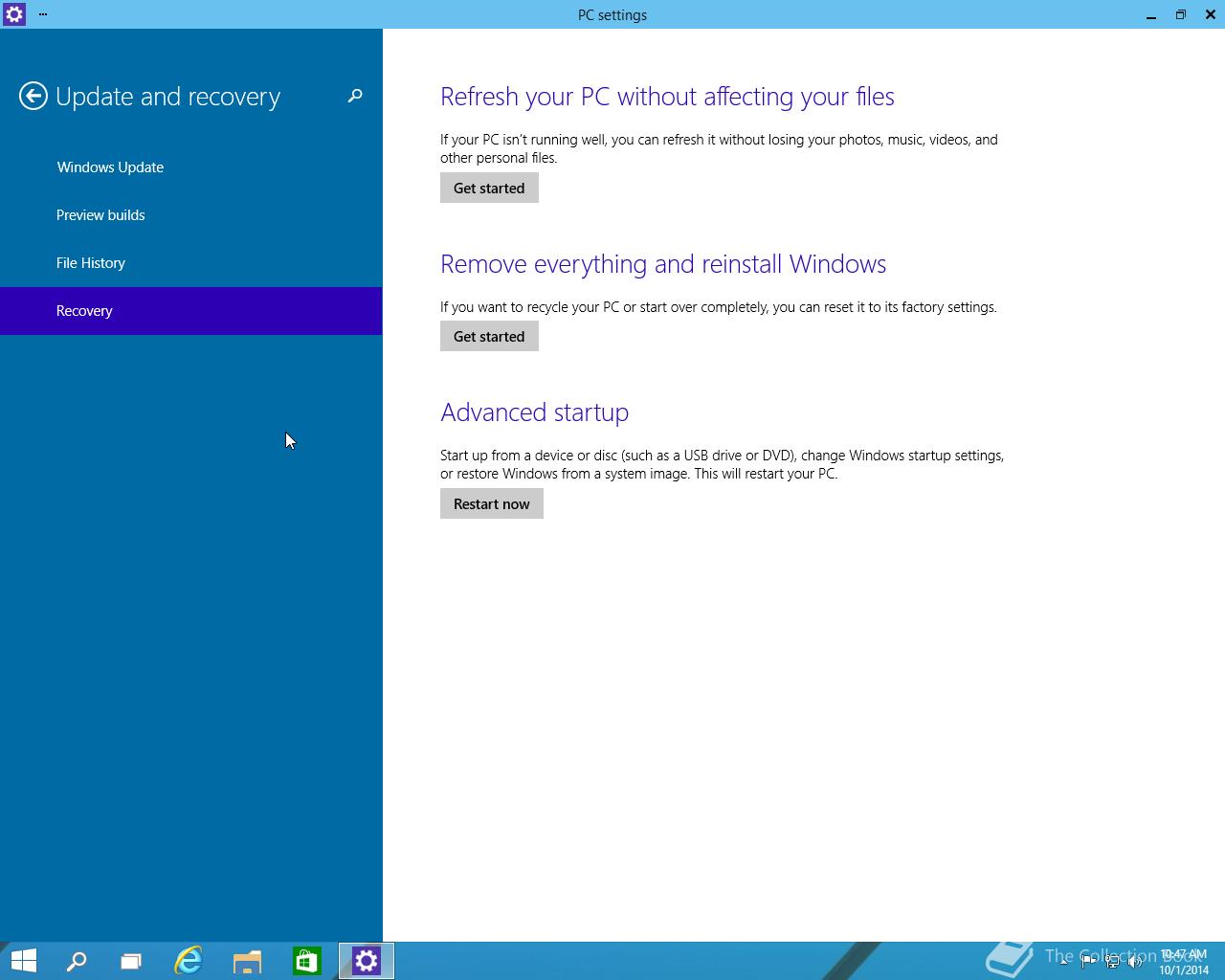Click 'Remove everything and reinstall Windows' heading

663,264
